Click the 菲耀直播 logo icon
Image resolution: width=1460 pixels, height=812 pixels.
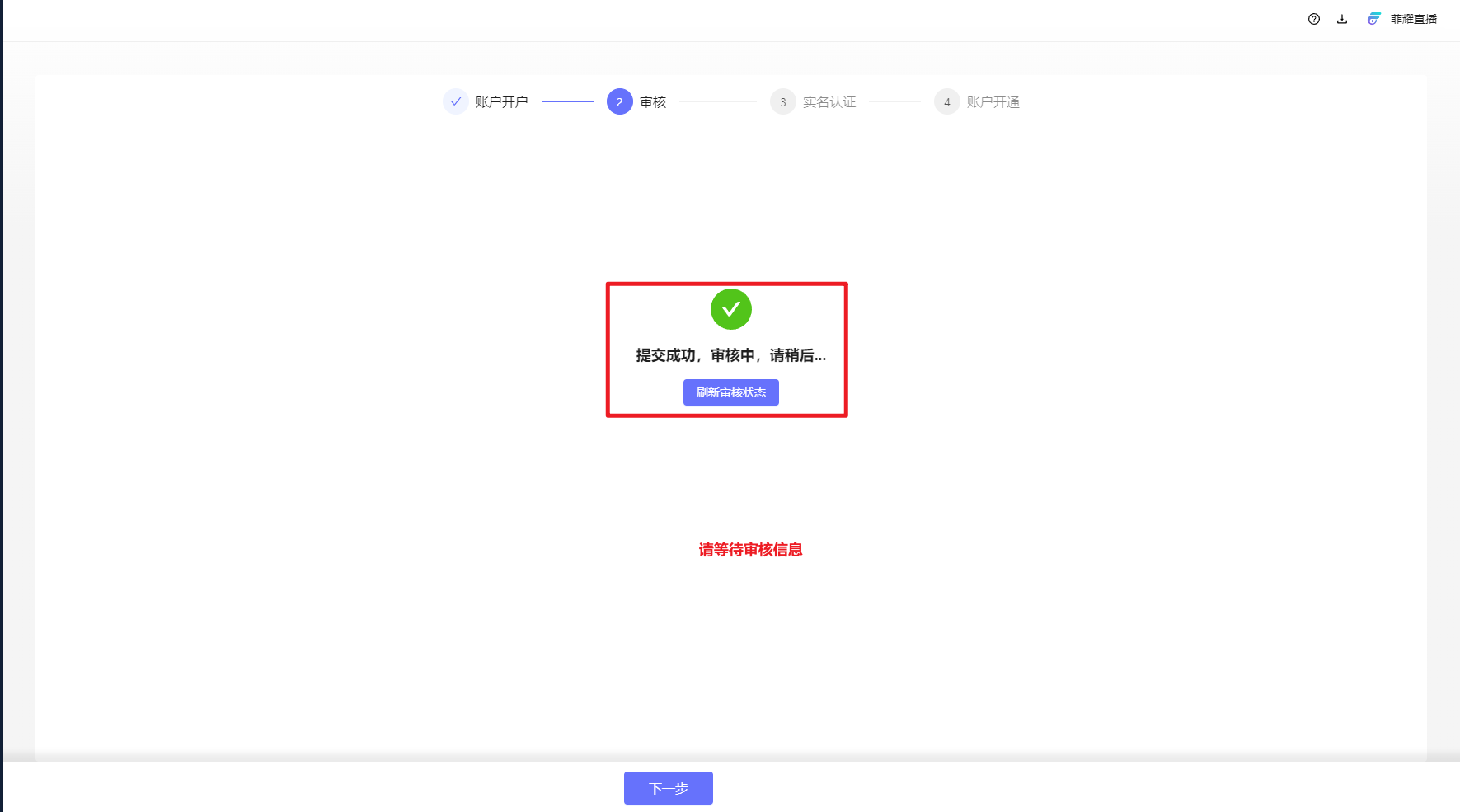1373,19
